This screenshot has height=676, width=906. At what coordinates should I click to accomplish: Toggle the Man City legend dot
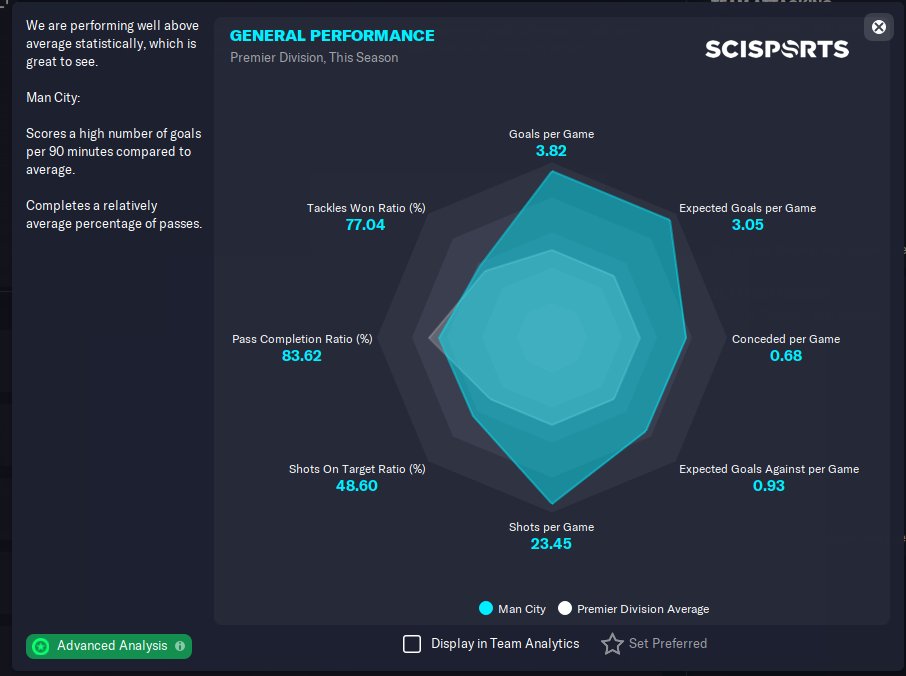pyautogui.click(x=486, y=608)
